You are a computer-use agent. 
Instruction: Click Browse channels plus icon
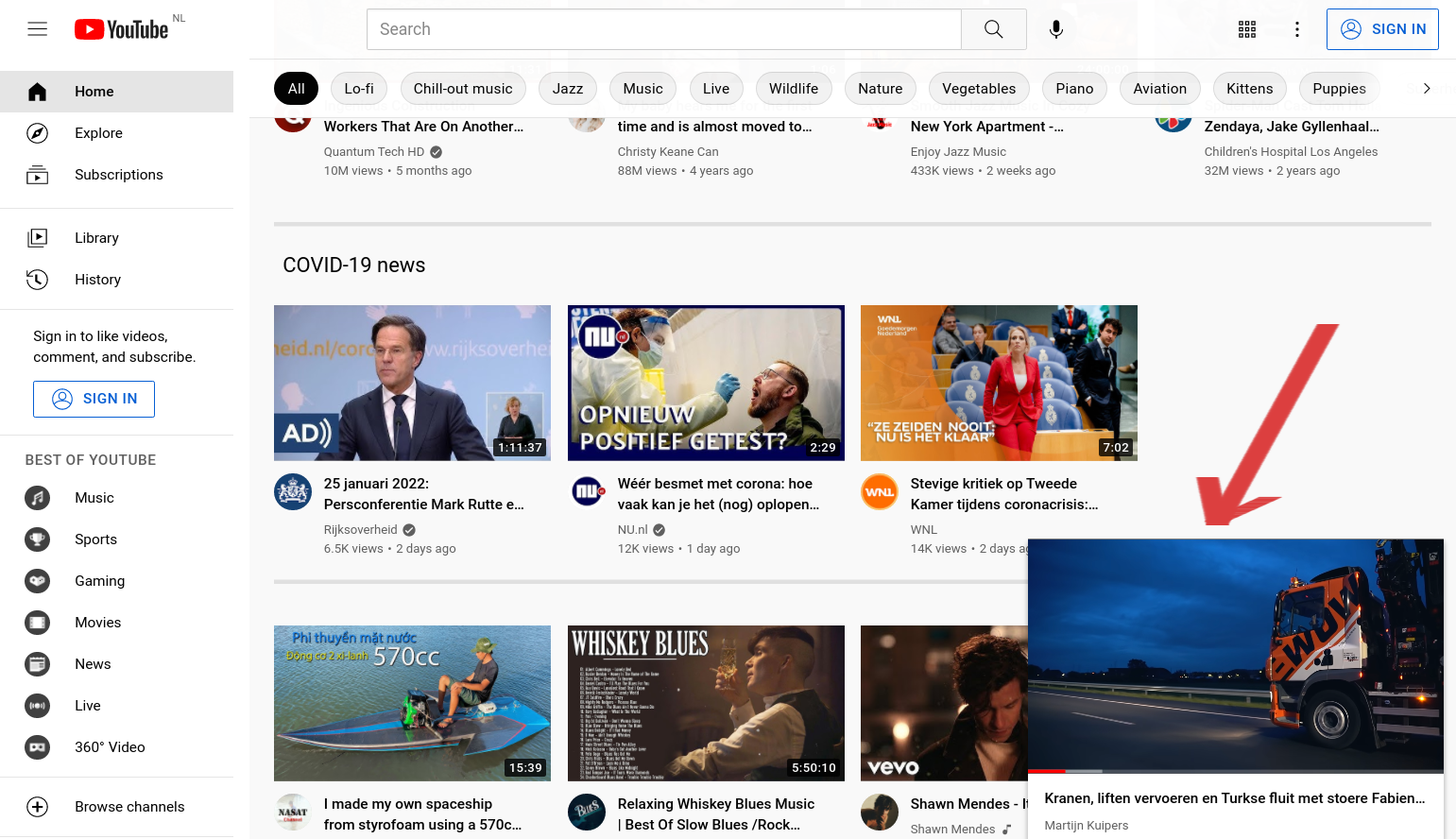tap(38, 807)
